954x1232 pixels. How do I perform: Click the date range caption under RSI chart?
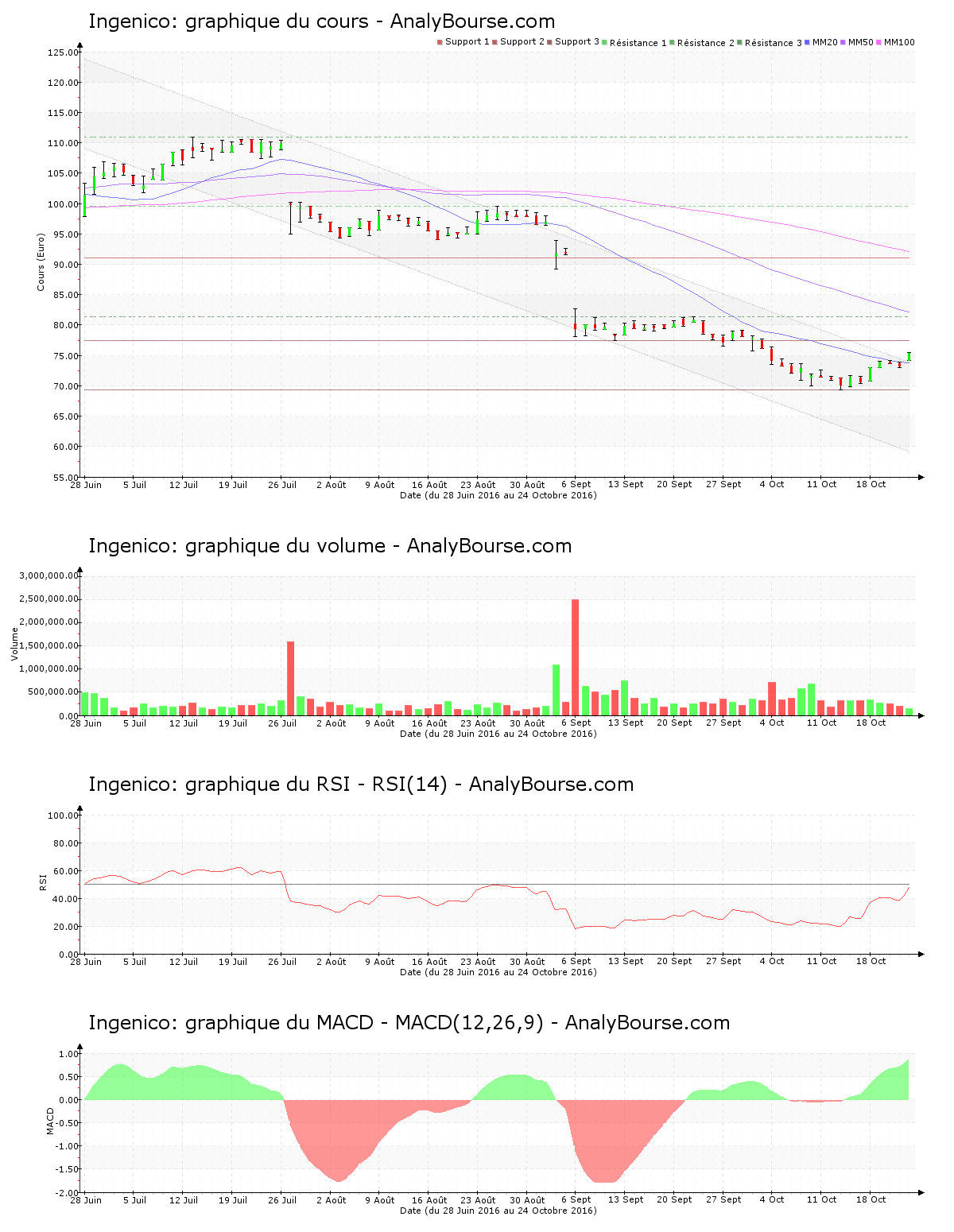pyautogui.click(x=498, y=972)
